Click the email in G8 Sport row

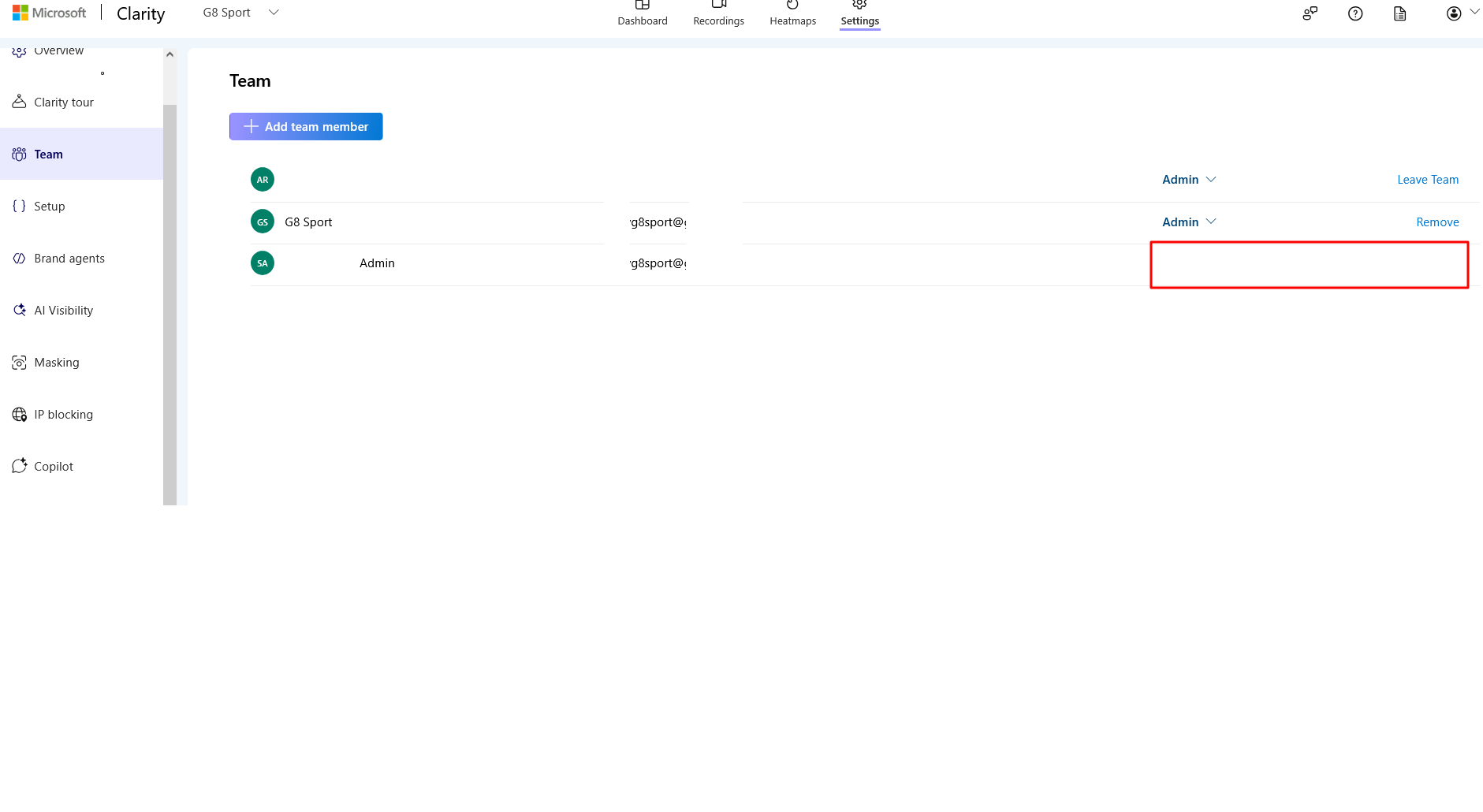coord(658,222)
